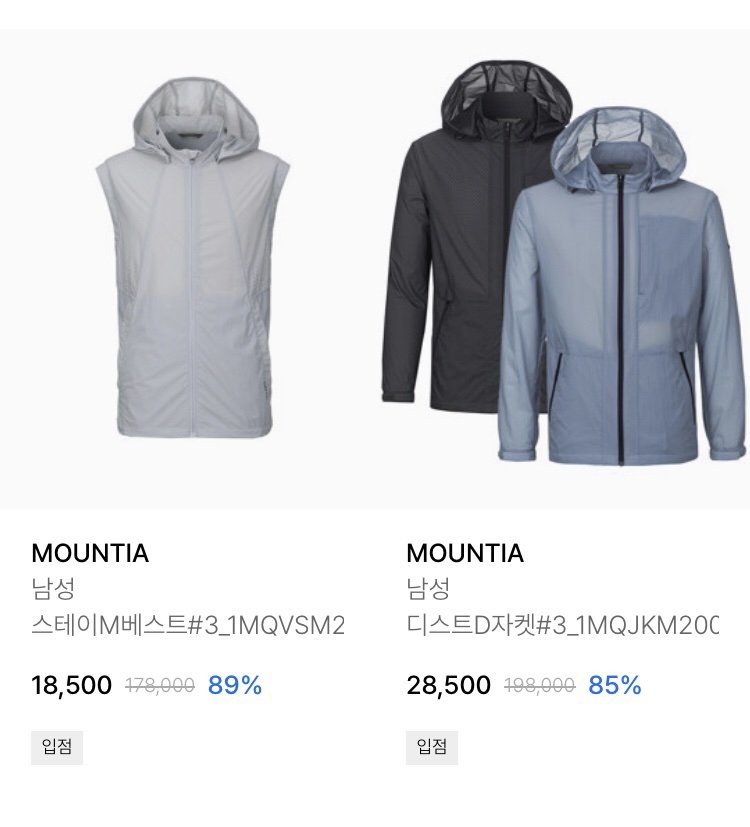This screenshot has width=750, height=827.
Task: Click the 입점 badge under the vest
Action: 57,747
